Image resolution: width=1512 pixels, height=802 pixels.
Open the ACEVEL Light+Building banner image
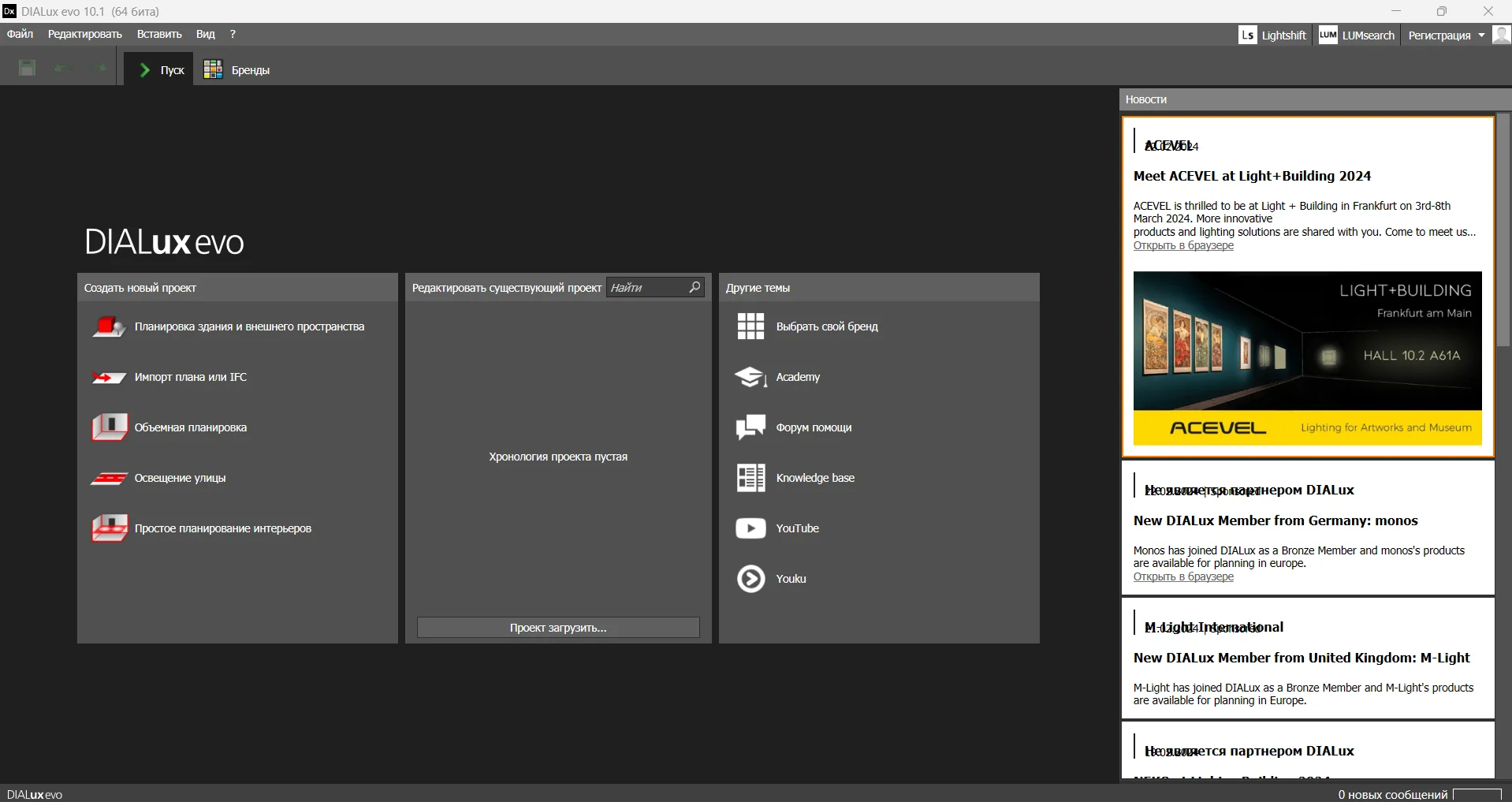click(1307, 358)
